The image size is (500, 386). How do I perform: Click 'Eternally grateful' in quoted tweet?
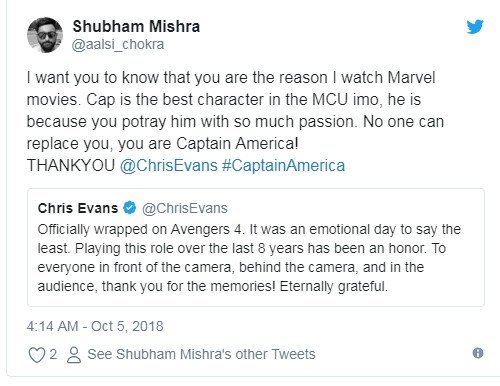tap(334, 286)
